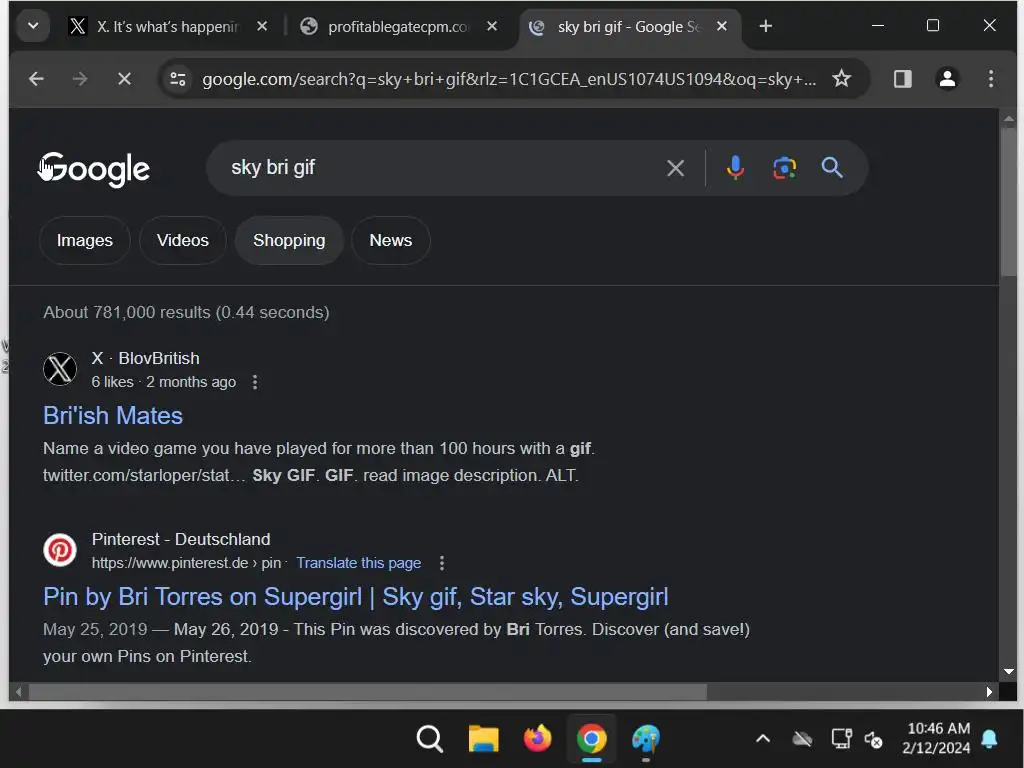This screenshot has height=768, width=1024.
Task: Click the horizontal scrollbar right arrow
Action: 989,692
